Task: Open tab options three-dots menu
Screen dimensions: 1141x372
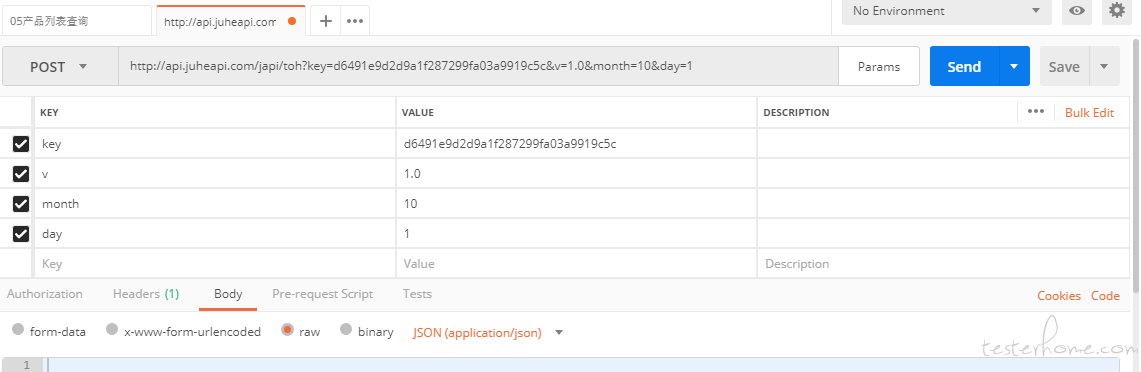Action: [355, 21]
